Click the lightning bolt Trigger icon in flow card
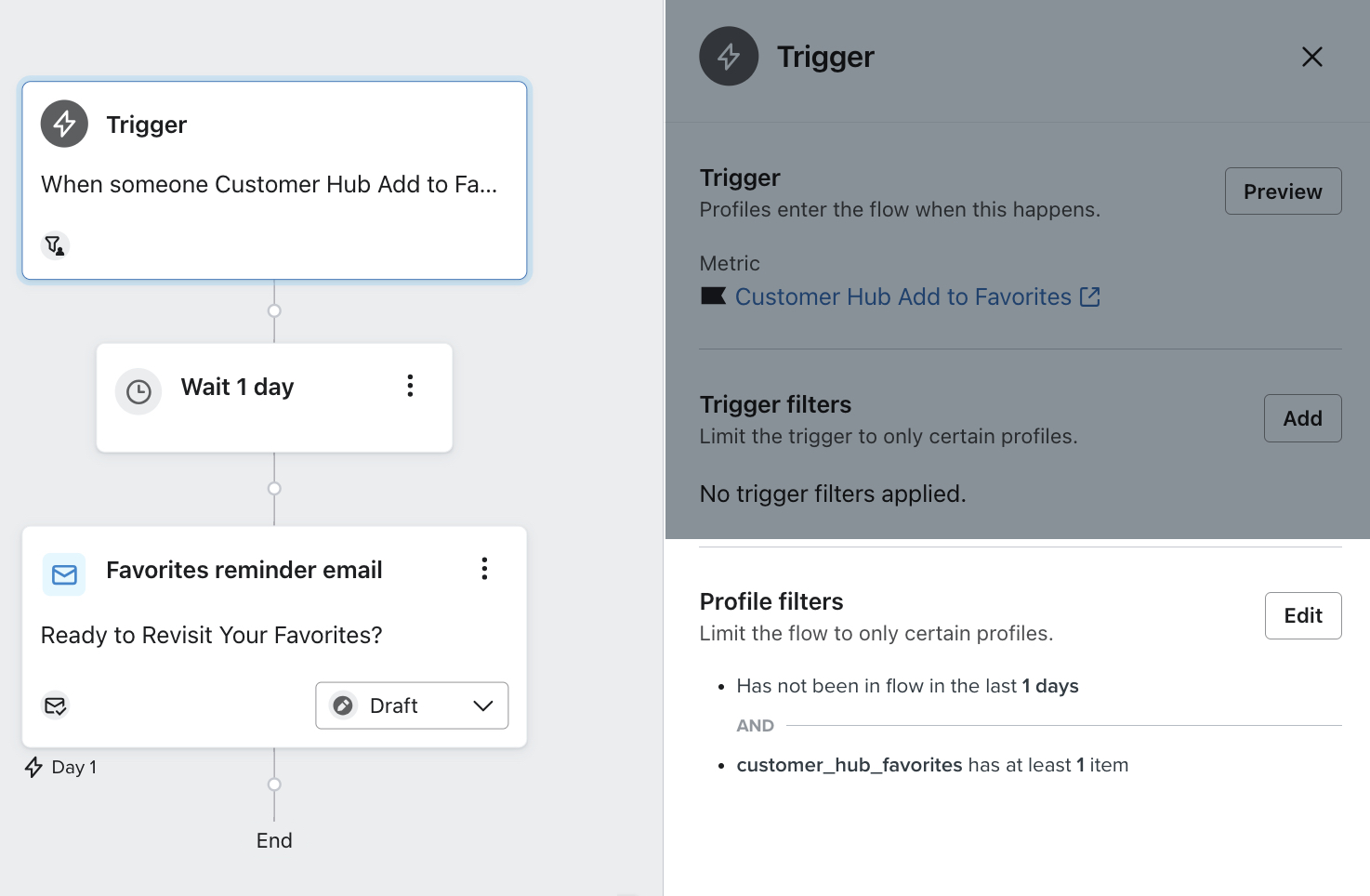The width and height of the screenshot is (1370, 896). click(x=64, y=124)
